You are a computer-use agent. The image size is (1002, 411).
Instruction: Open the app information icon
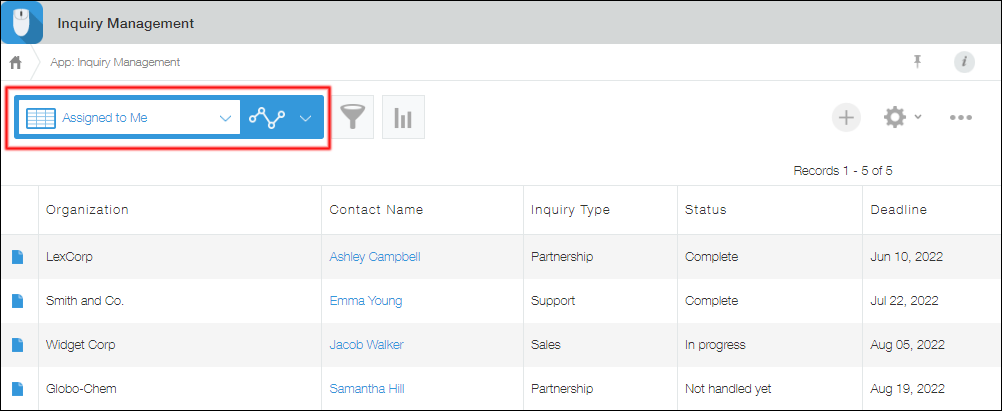[964, 62]
